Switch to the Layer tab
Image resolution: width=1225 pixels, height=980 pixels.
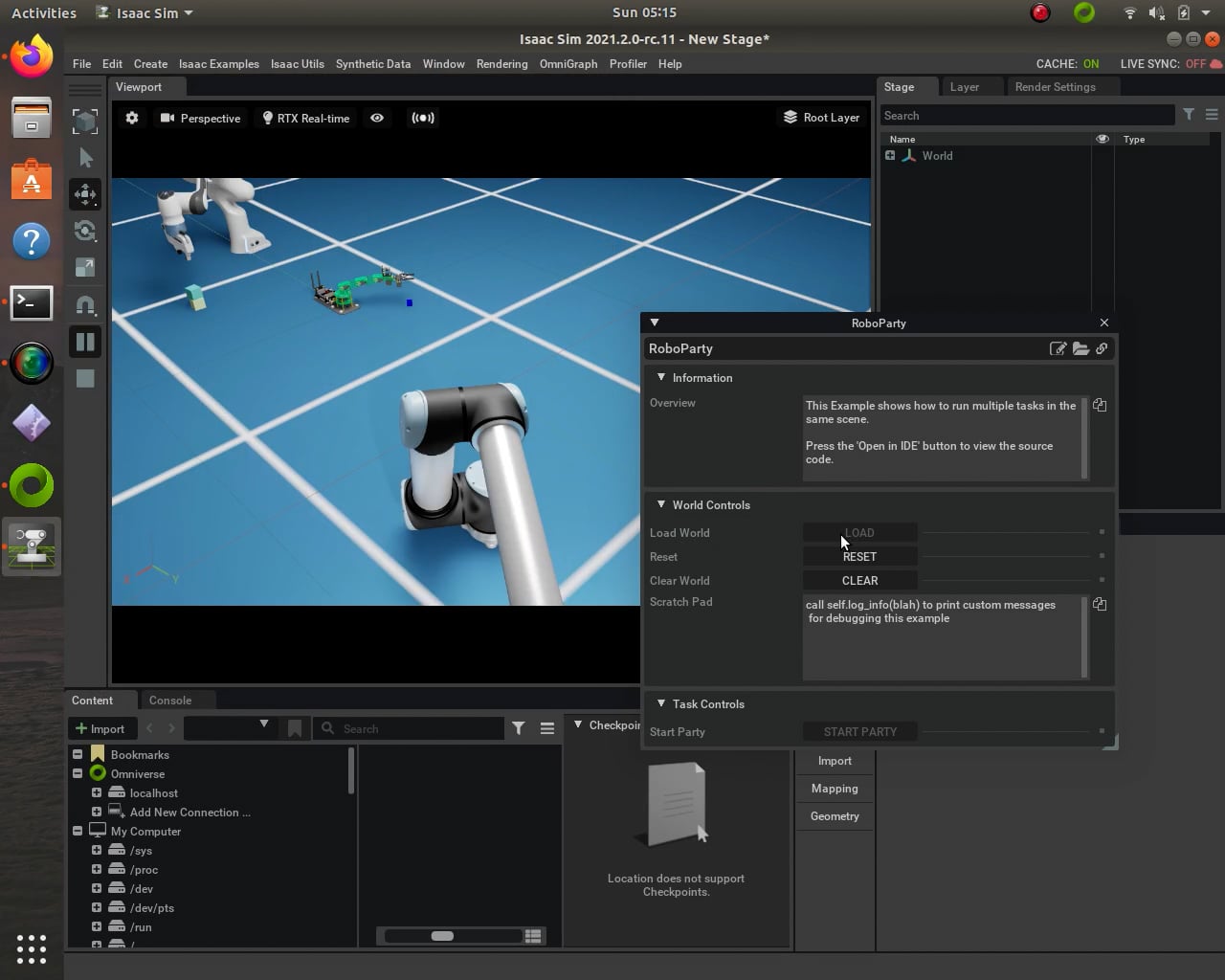(x=965, y=86)
